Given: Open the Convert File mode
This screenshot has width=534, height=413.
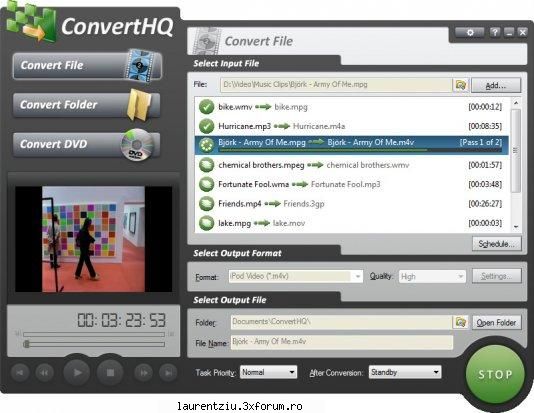Looking at the screenshot, I should pos(87,65).
